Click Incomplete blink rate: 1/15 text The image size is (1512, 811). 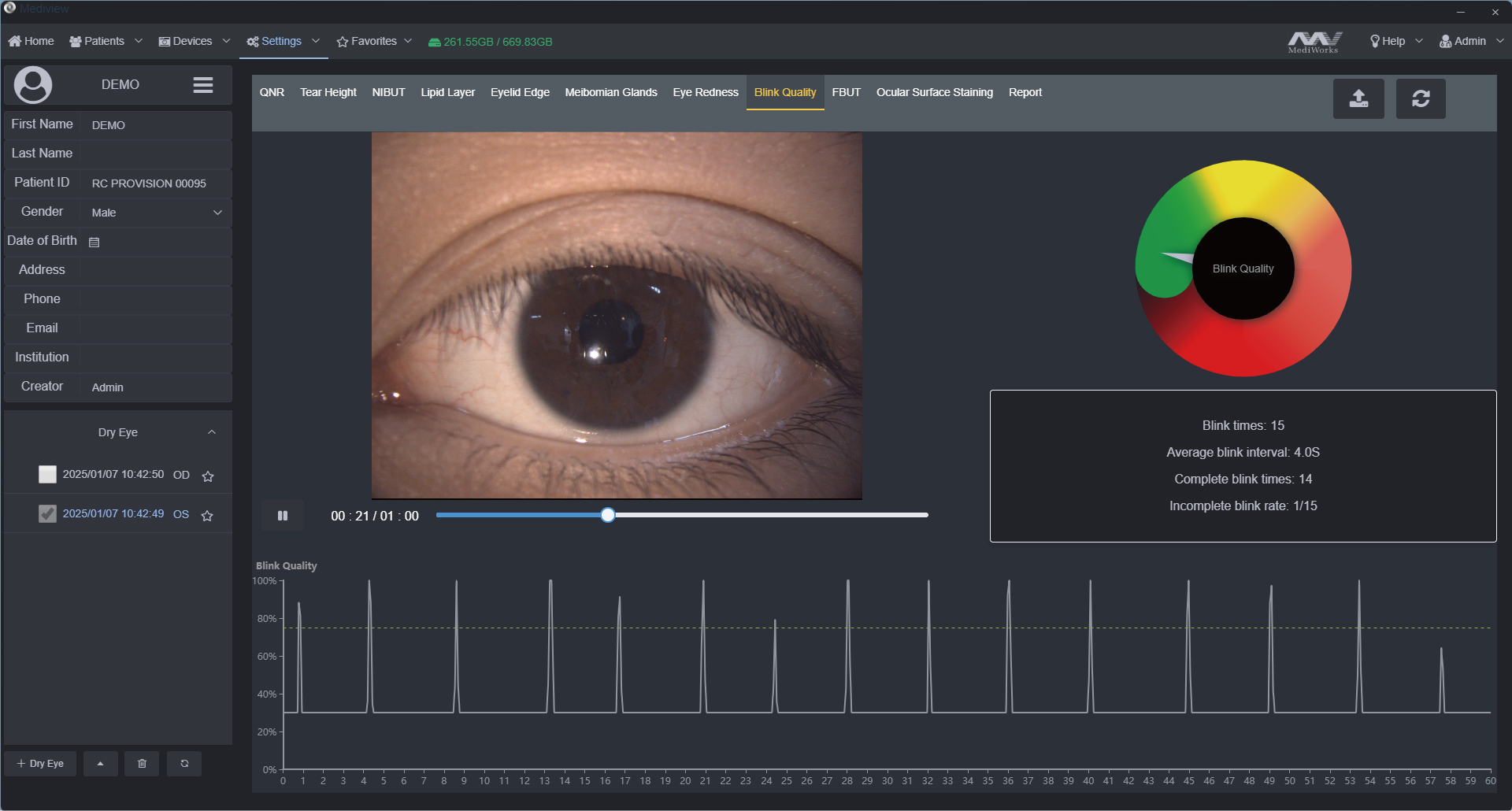(x=1243, y=505)
